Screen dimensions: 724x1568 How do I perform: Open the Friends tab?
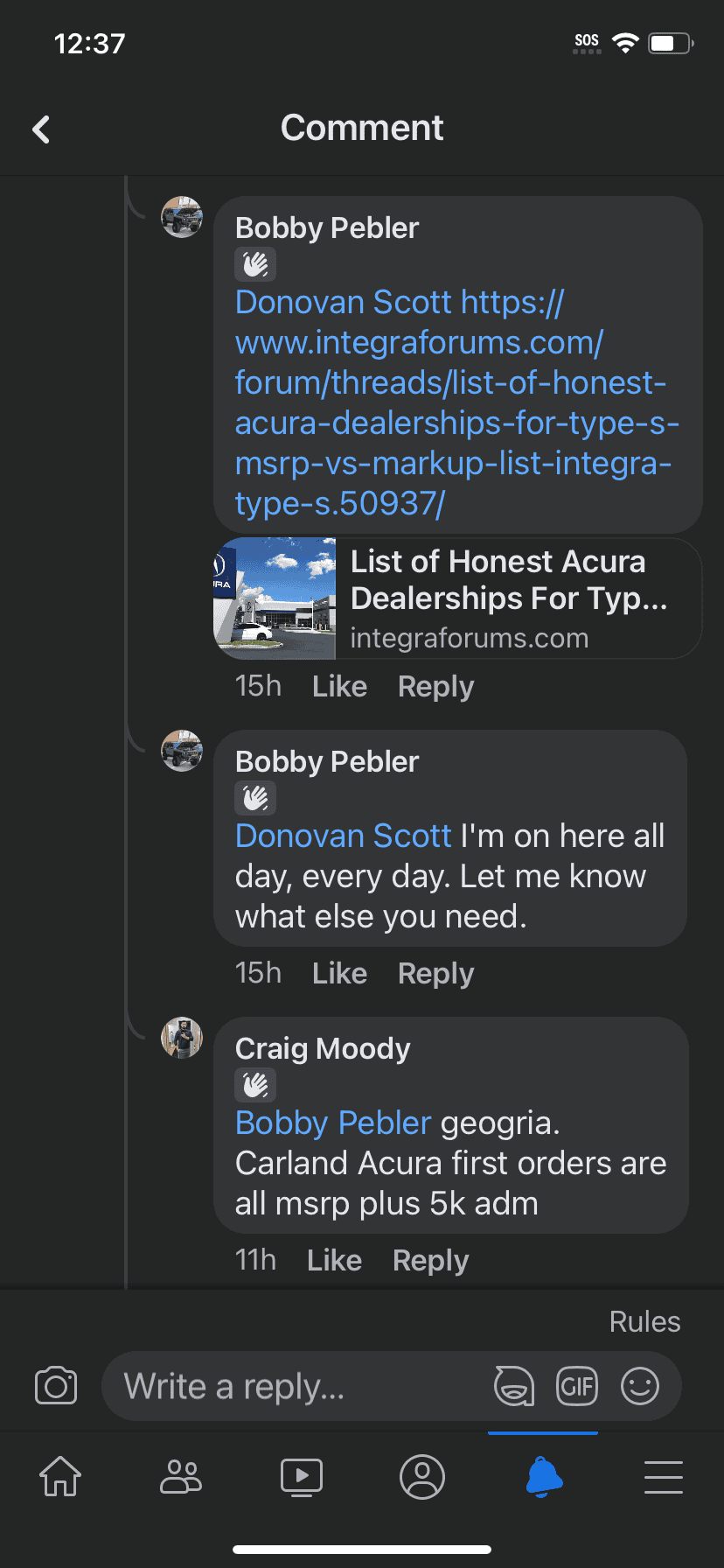[181, 1477]
